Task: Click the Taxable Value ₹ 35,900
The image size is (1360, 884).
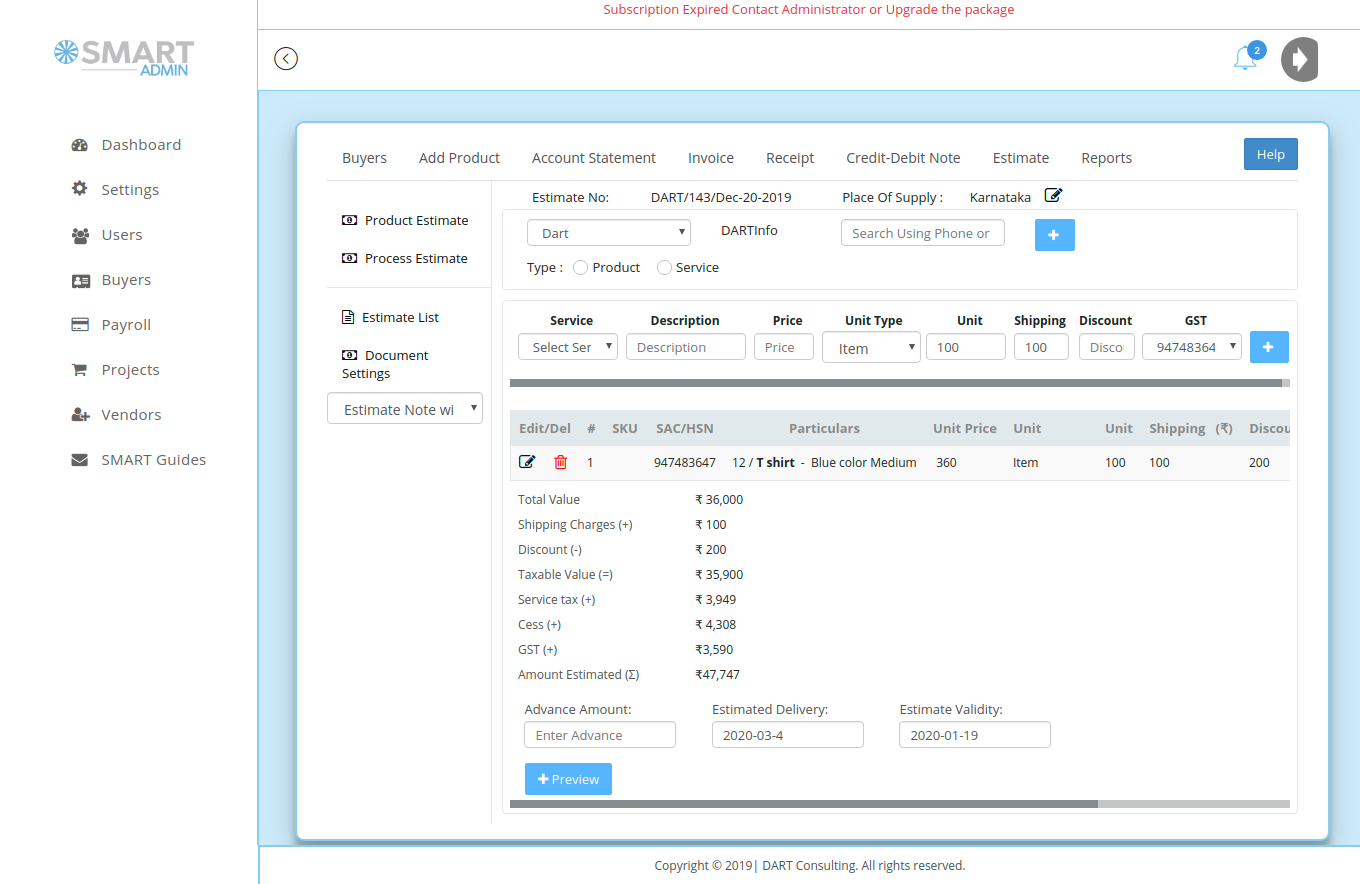Action: [x=719, y=575]
